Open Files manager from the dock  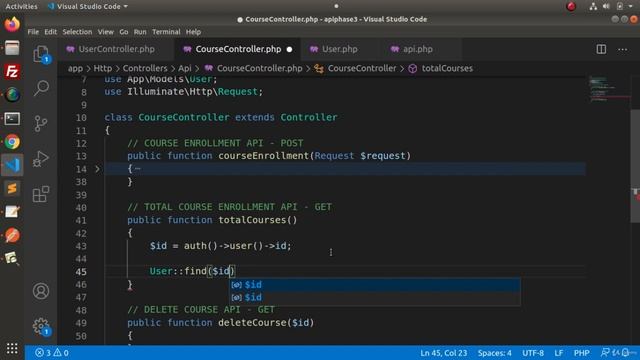pos(12,48)
